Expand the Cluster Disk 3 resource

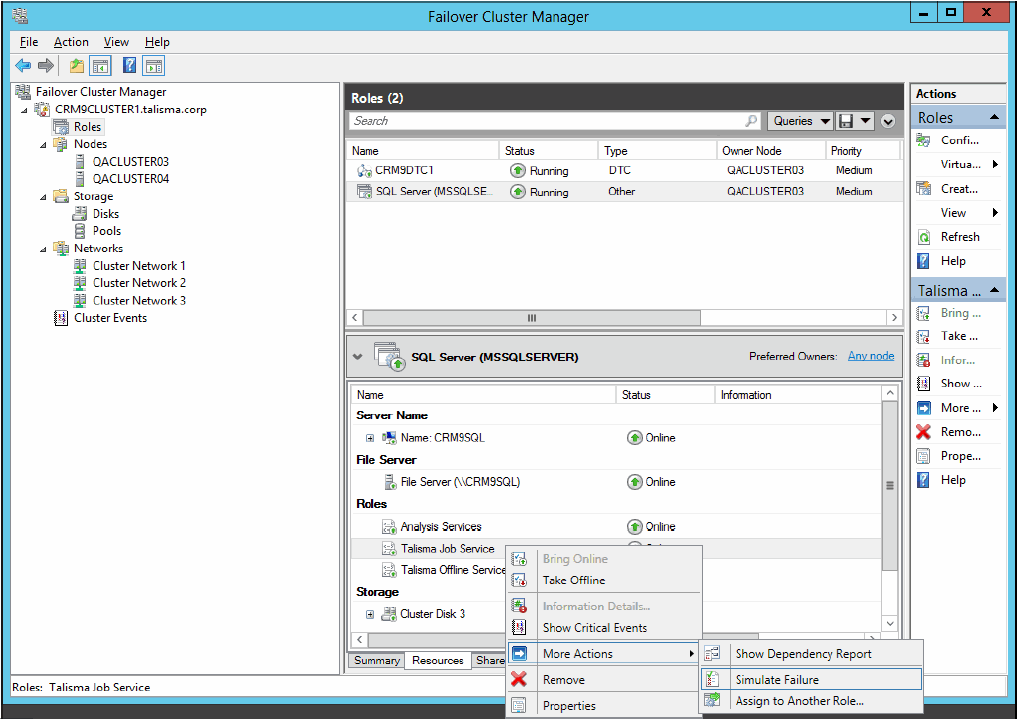pos(370,614)
